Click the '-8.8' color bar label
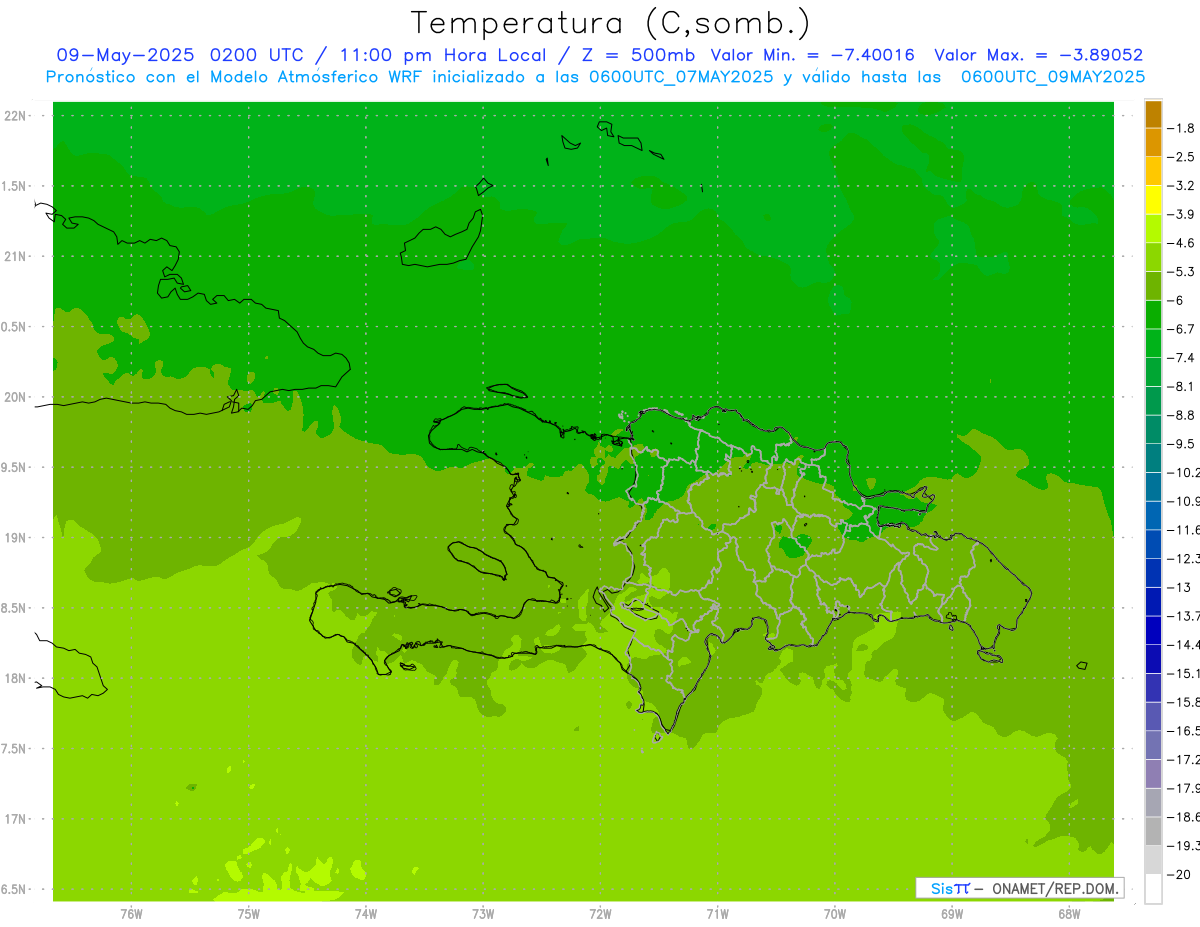Viewport: 1200px width, 927px height. pos(1181,415)
